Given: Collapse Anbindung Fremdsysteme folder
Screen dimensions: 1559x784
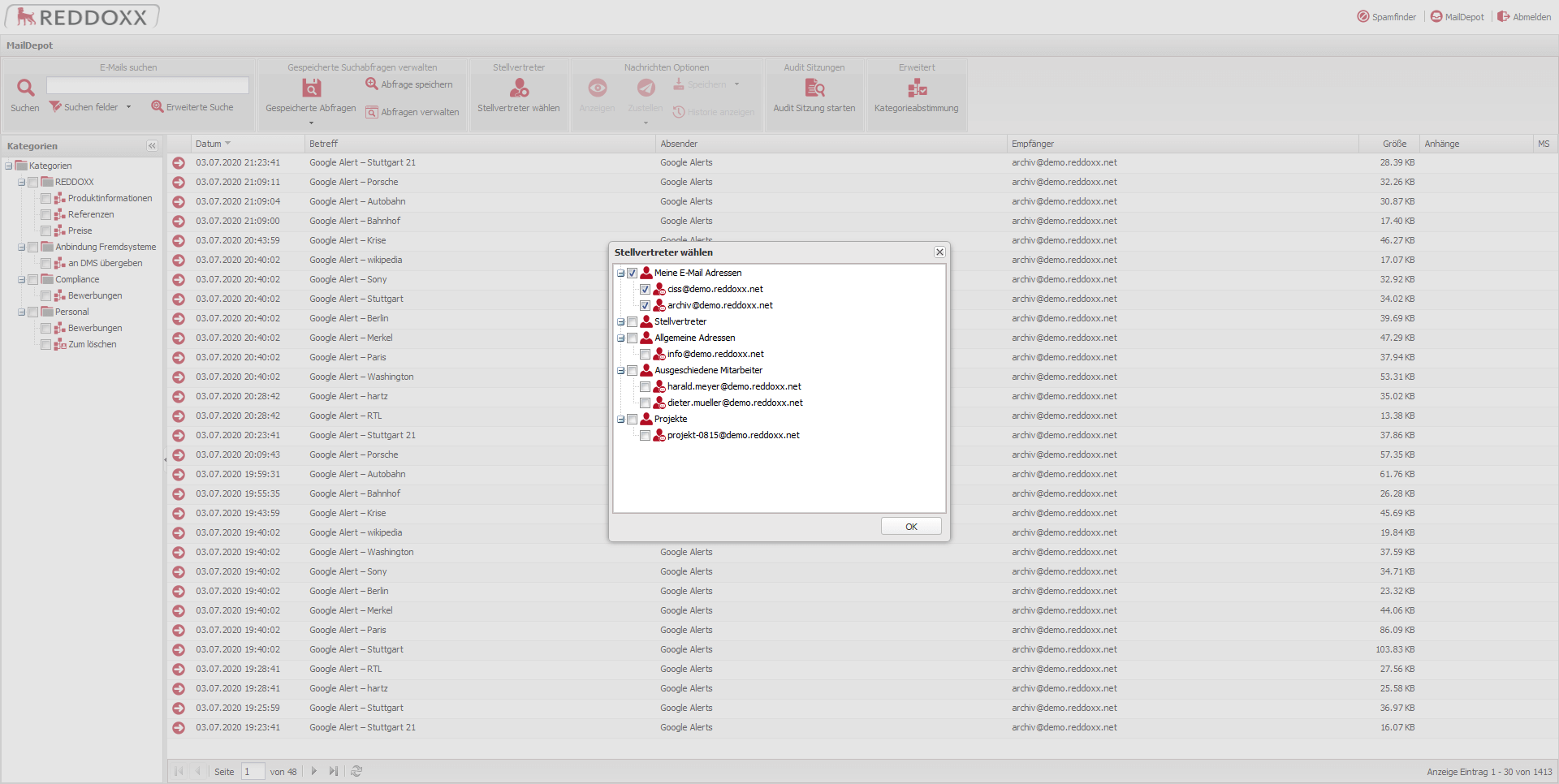Looking at the screenshot, I should 22,247.
